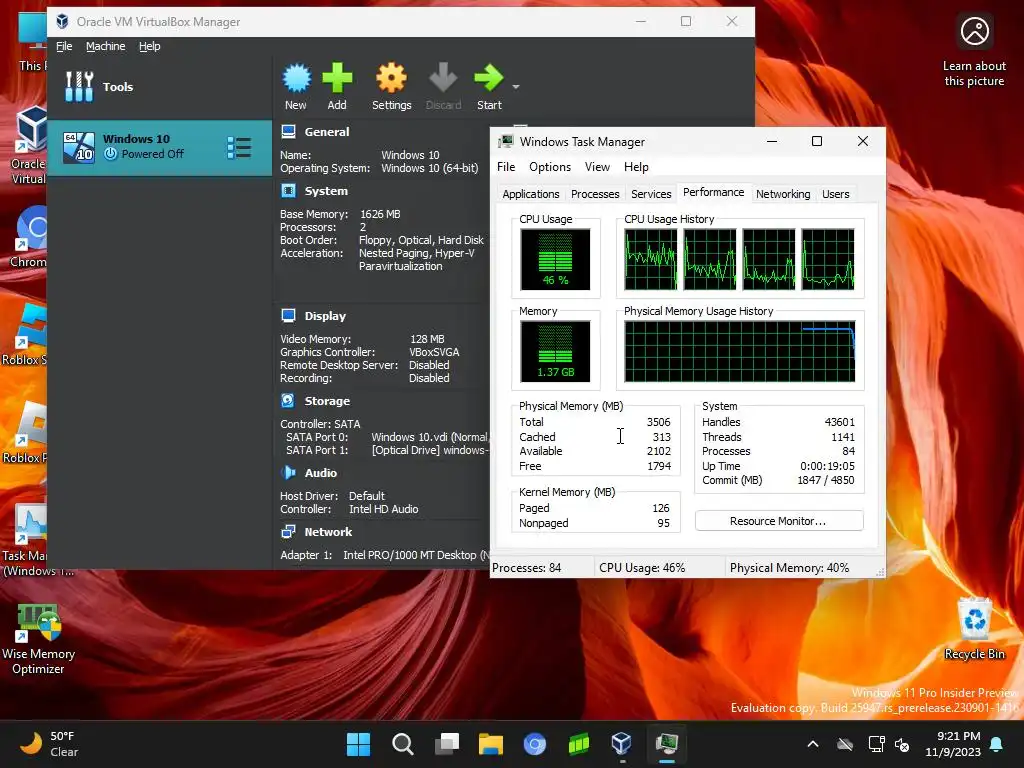The height and width of the screenshot is (768, 1024).
Task: Click the Display screen icon
Action: pos(288,315)
